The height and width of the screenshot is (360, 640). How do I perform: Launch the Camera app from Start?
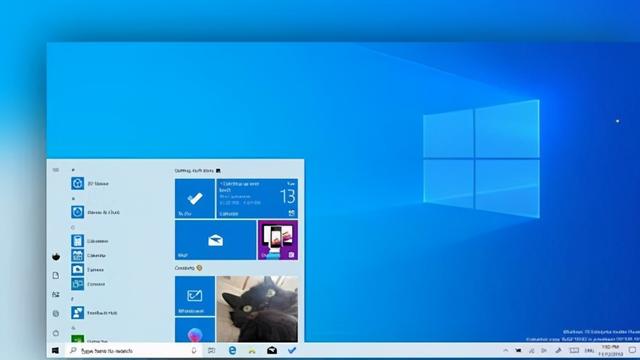(x=87, y=269)
